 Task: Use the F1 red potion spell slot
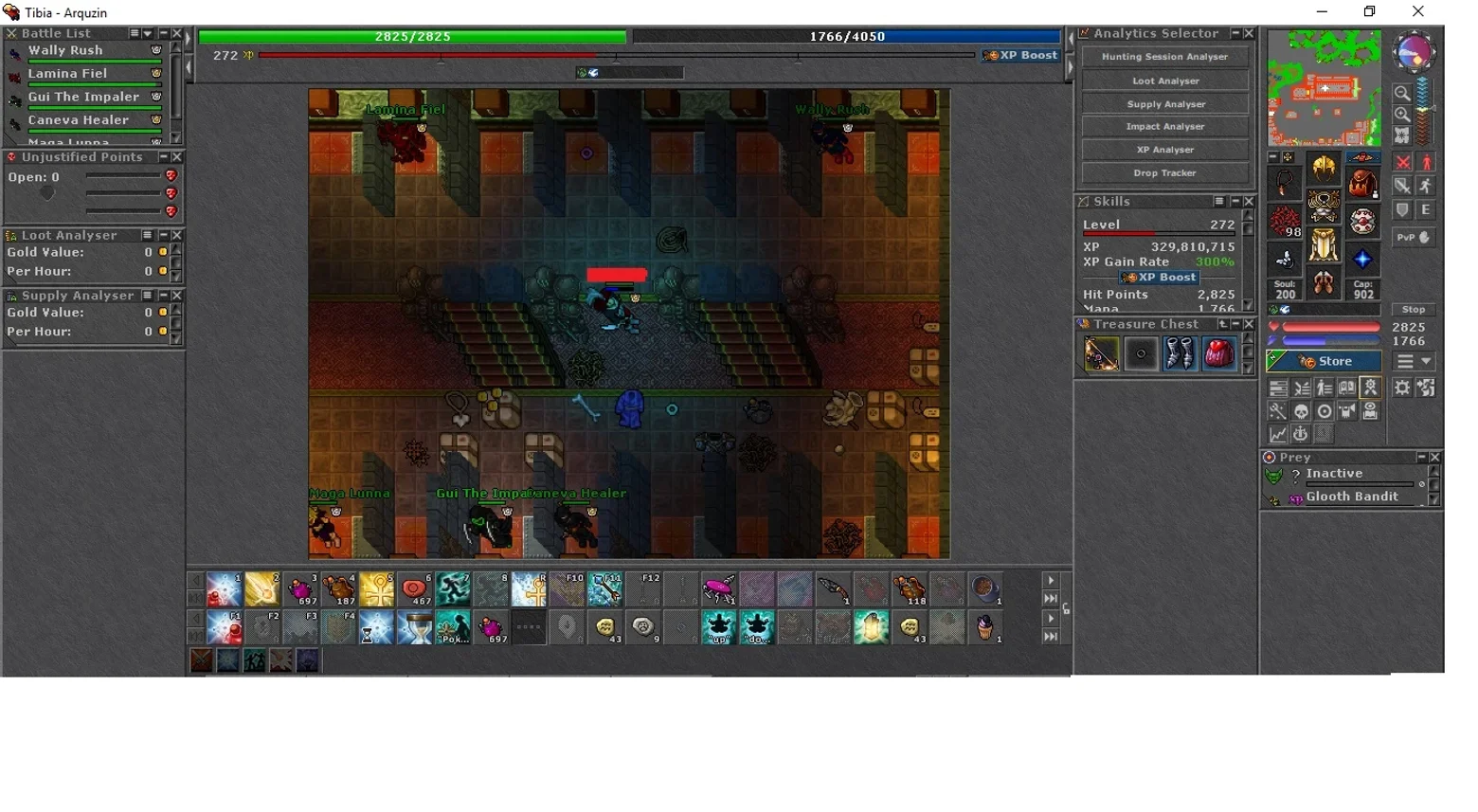(225, 627)
